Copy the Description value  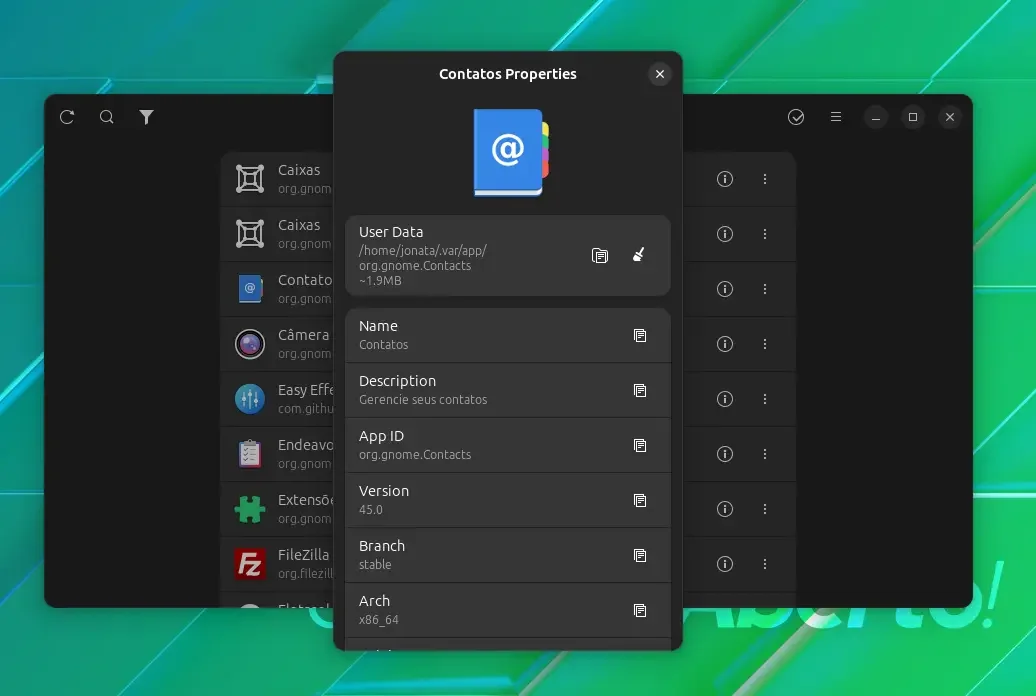(640, 390)
